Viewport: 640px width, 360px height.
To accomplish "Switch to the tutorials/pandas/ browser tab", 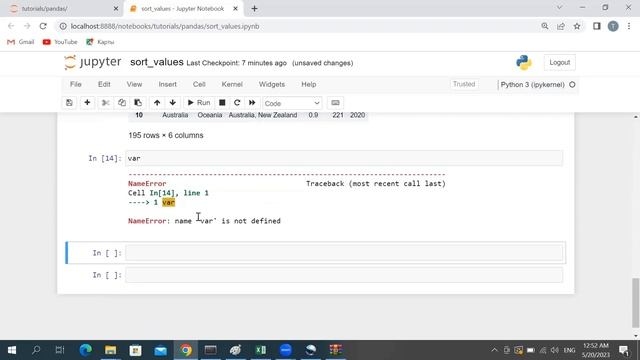I will 61,9.
